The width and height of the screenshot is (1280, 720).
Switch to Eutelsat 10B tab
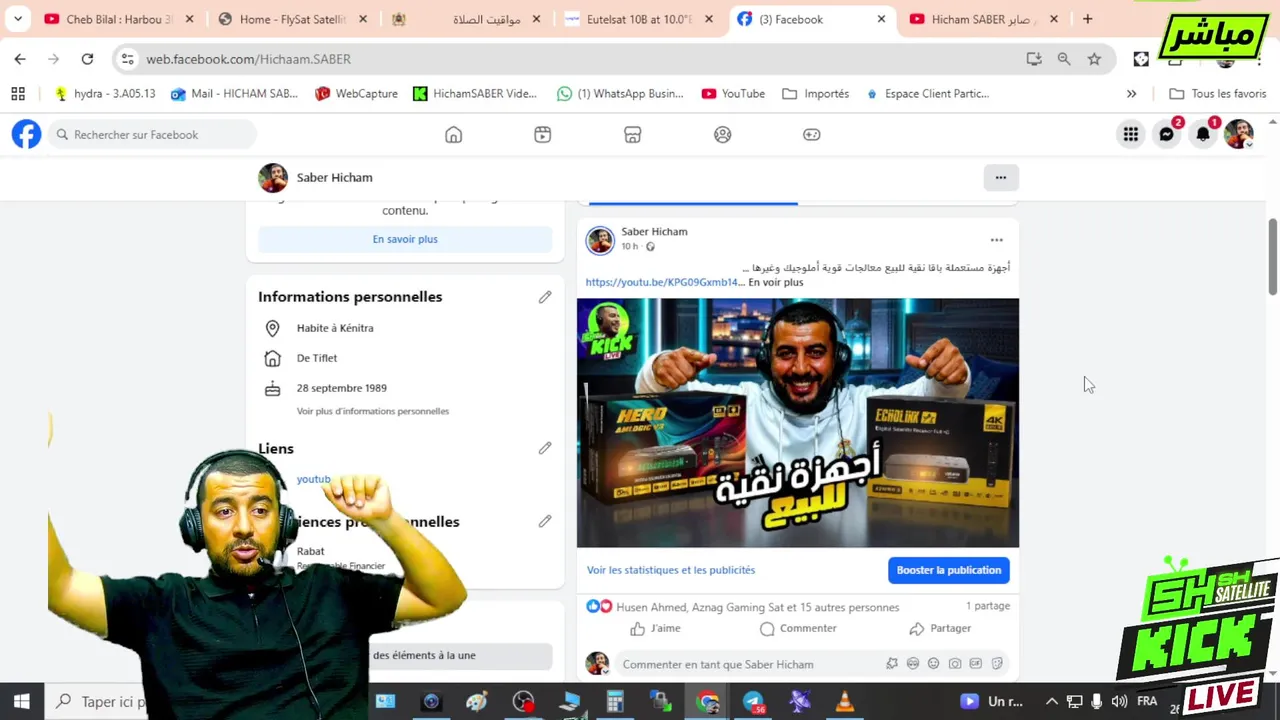640,19
